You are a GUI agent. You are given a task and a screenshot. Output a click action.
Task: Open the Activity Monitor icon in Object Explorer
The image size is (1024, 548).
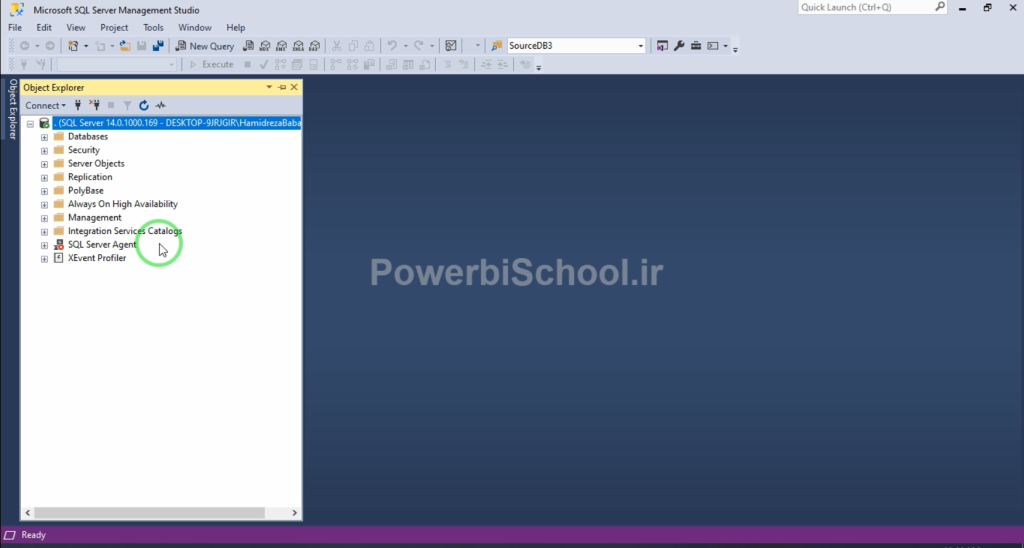(160, 105)
